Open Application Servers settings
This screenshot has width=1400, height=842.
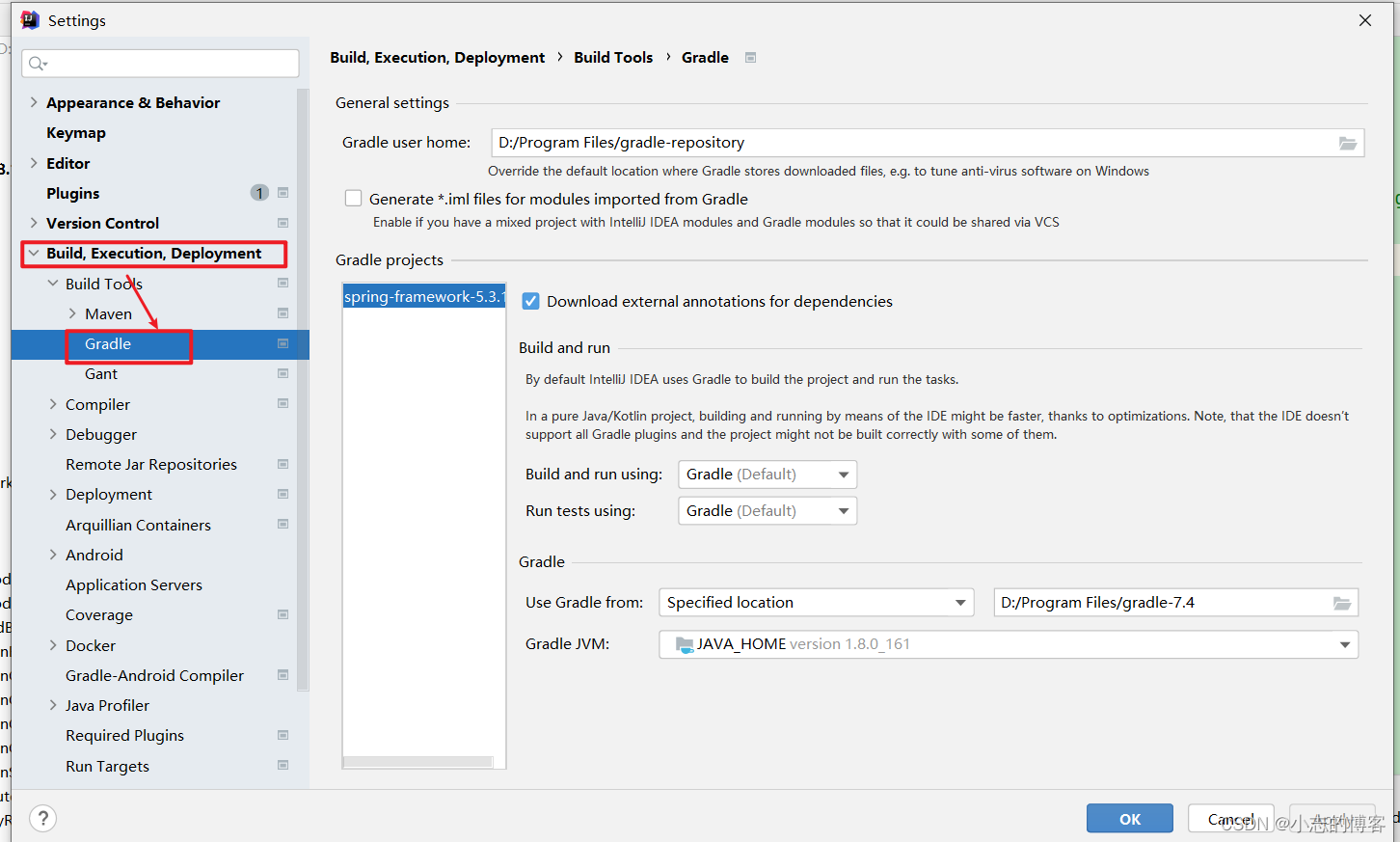(x=134, y=584)
